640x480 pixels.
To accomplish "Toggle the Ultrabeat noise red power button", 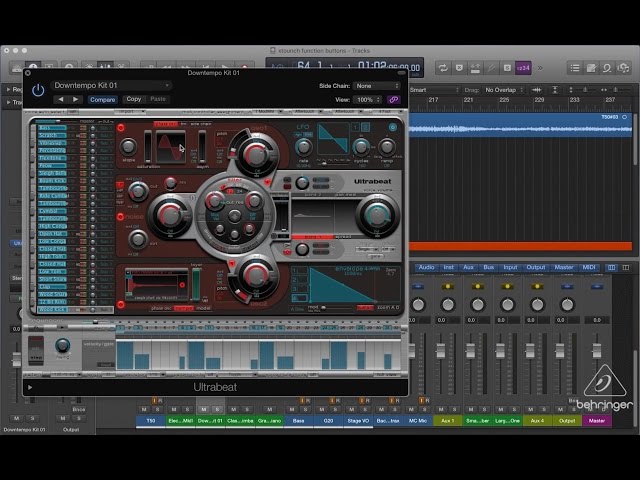I will pos(120,216).
